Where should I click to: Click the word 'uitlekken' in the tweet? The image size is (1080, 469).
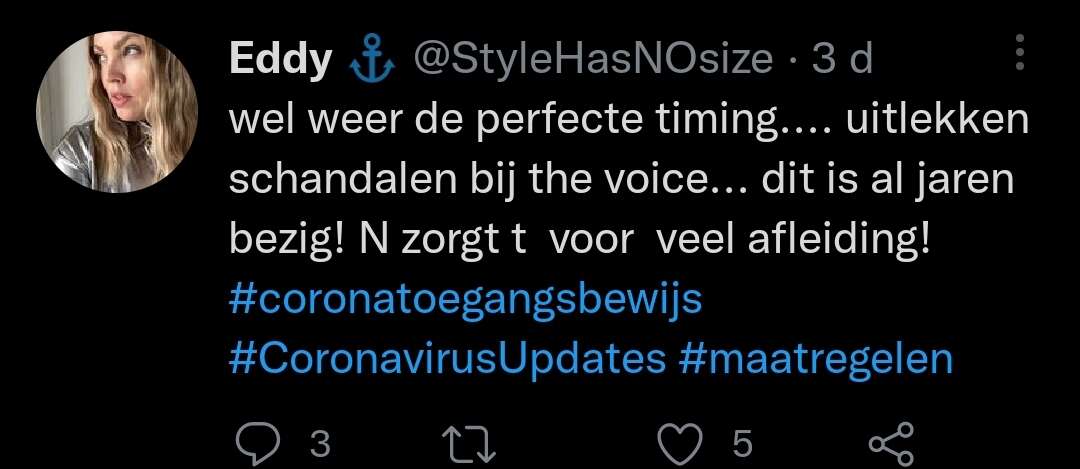tap(937, 120)
